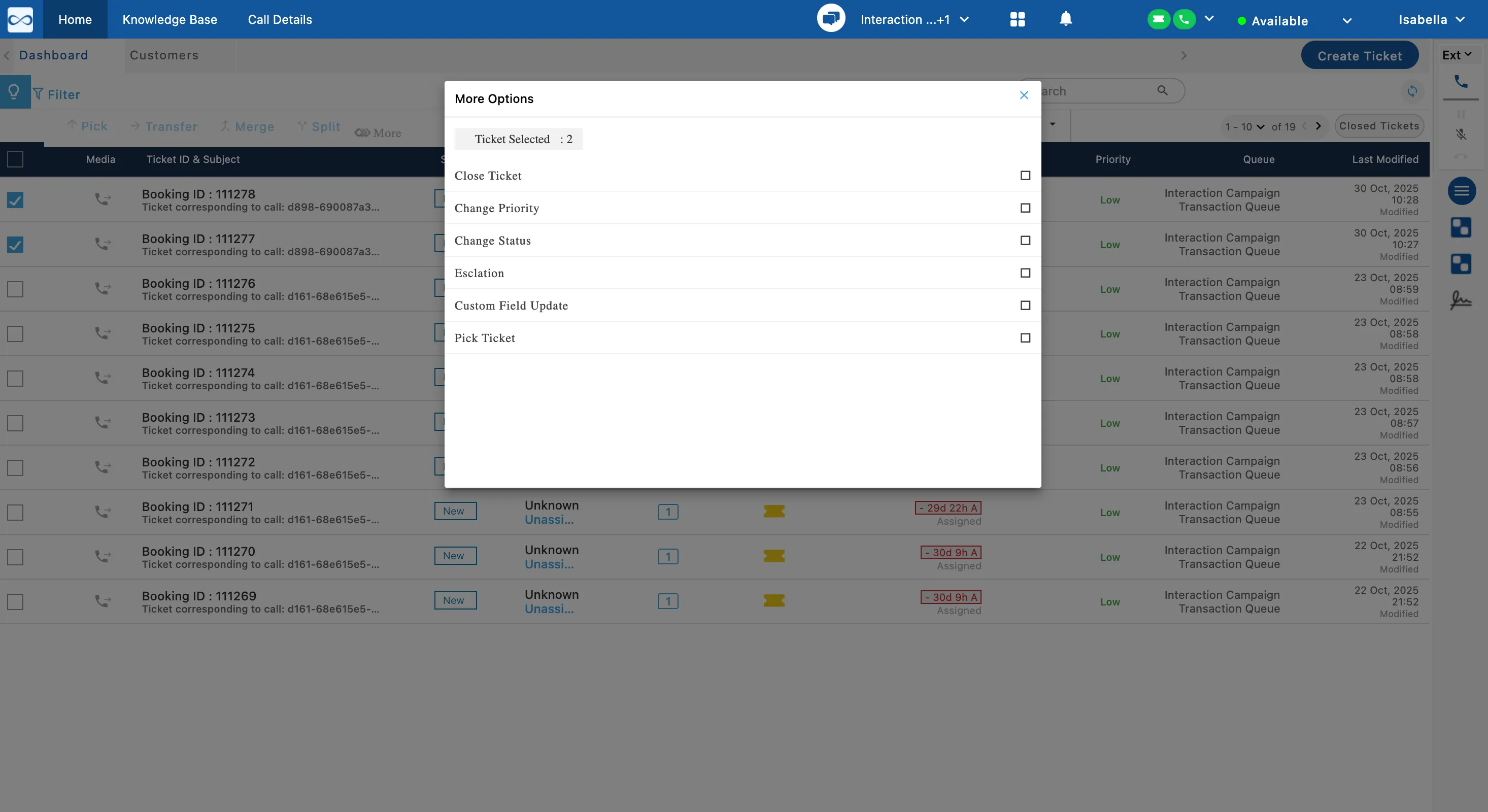
Task: Open the apps grid icon
Action: [x=1017, y=20]
